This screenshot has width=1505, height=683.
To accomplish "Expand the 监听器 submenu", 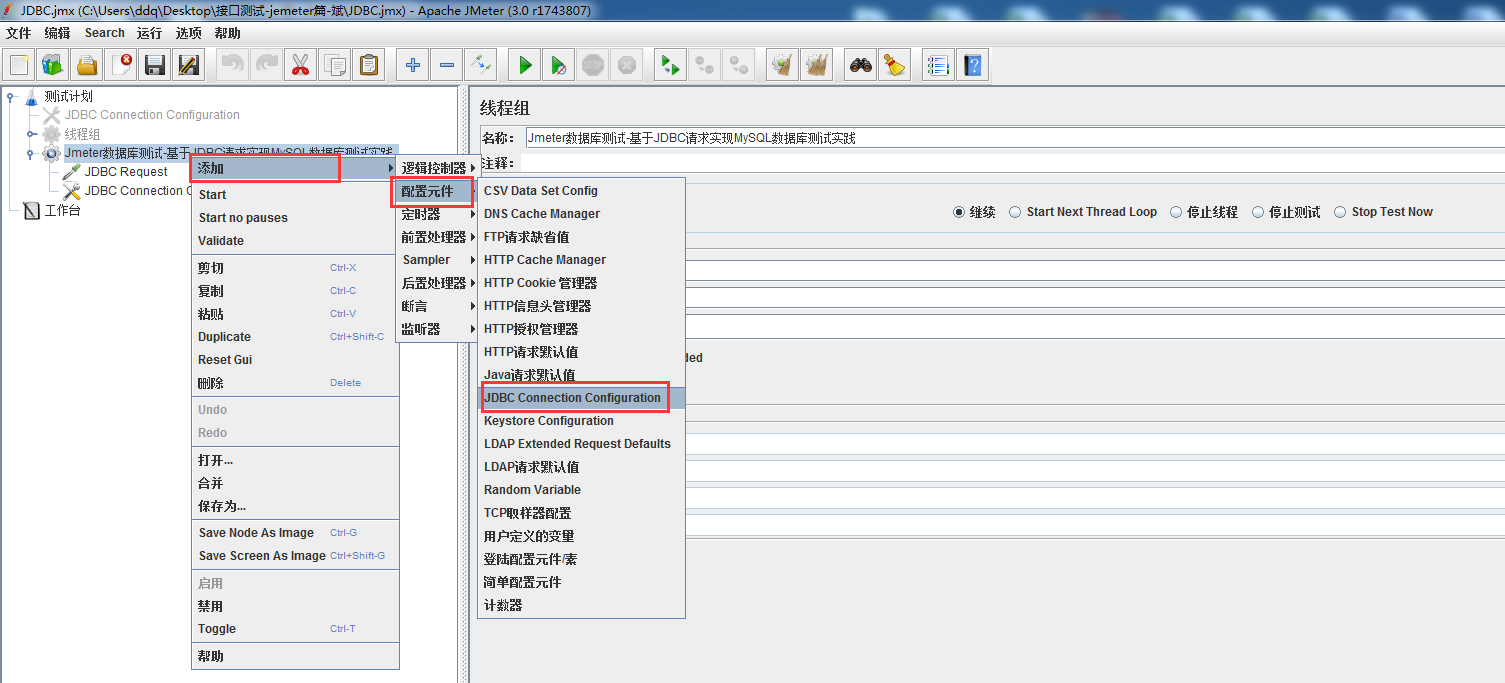I will pos(428,329).
